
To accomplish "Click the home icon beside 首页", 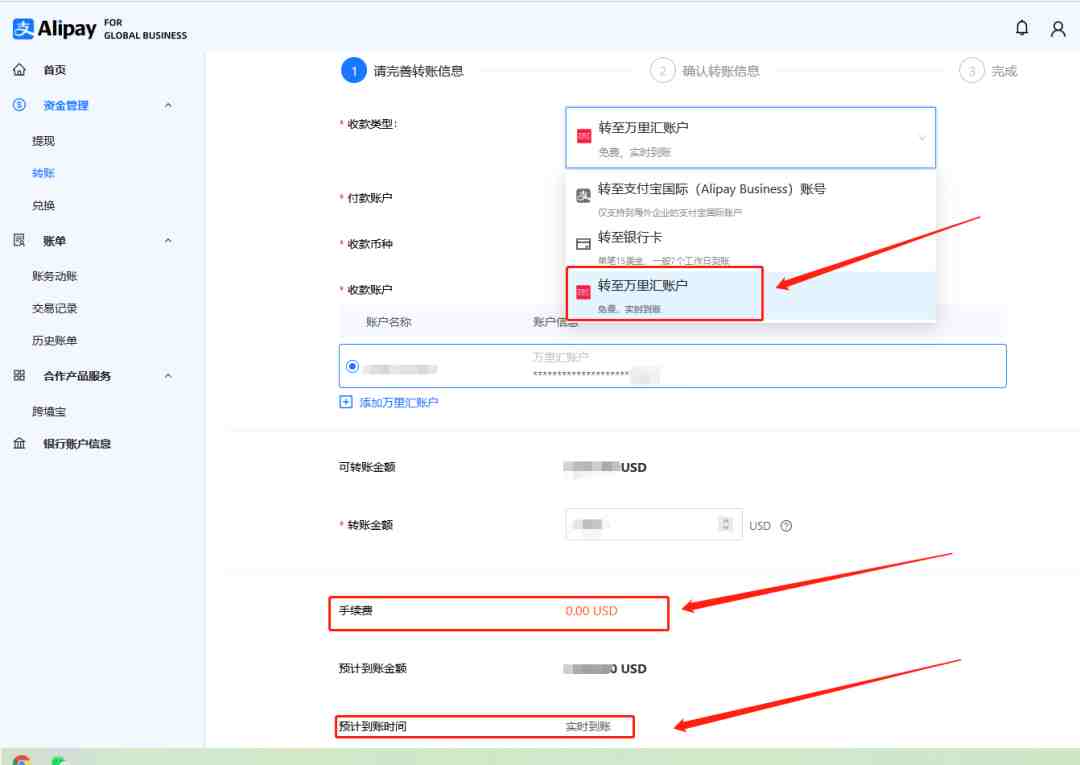I will [19, 70].
